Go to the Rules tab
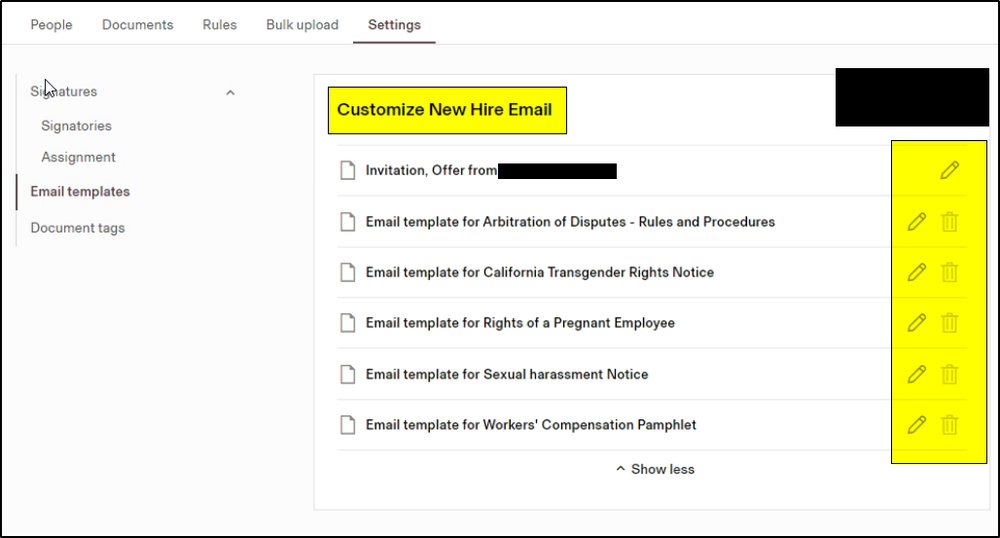 point(219,25)
